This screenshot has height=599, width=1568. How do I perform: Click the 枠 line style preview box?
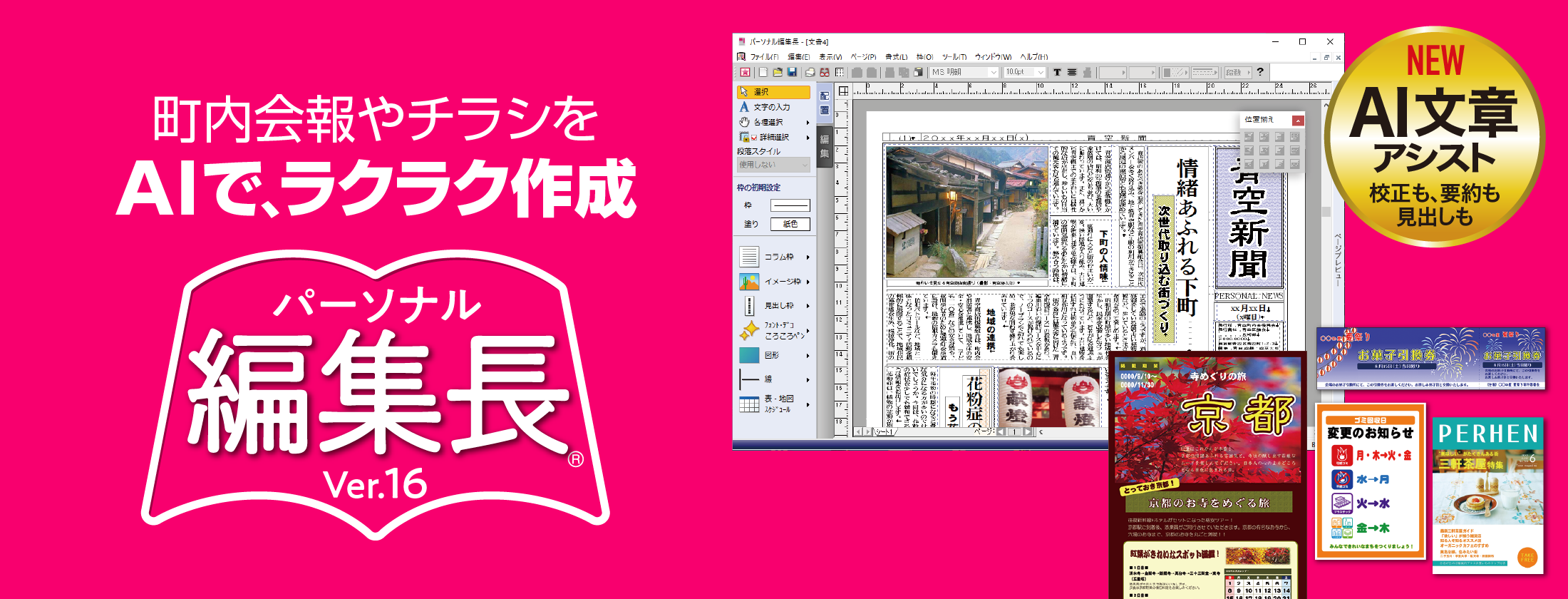click(x=790, y=205)
